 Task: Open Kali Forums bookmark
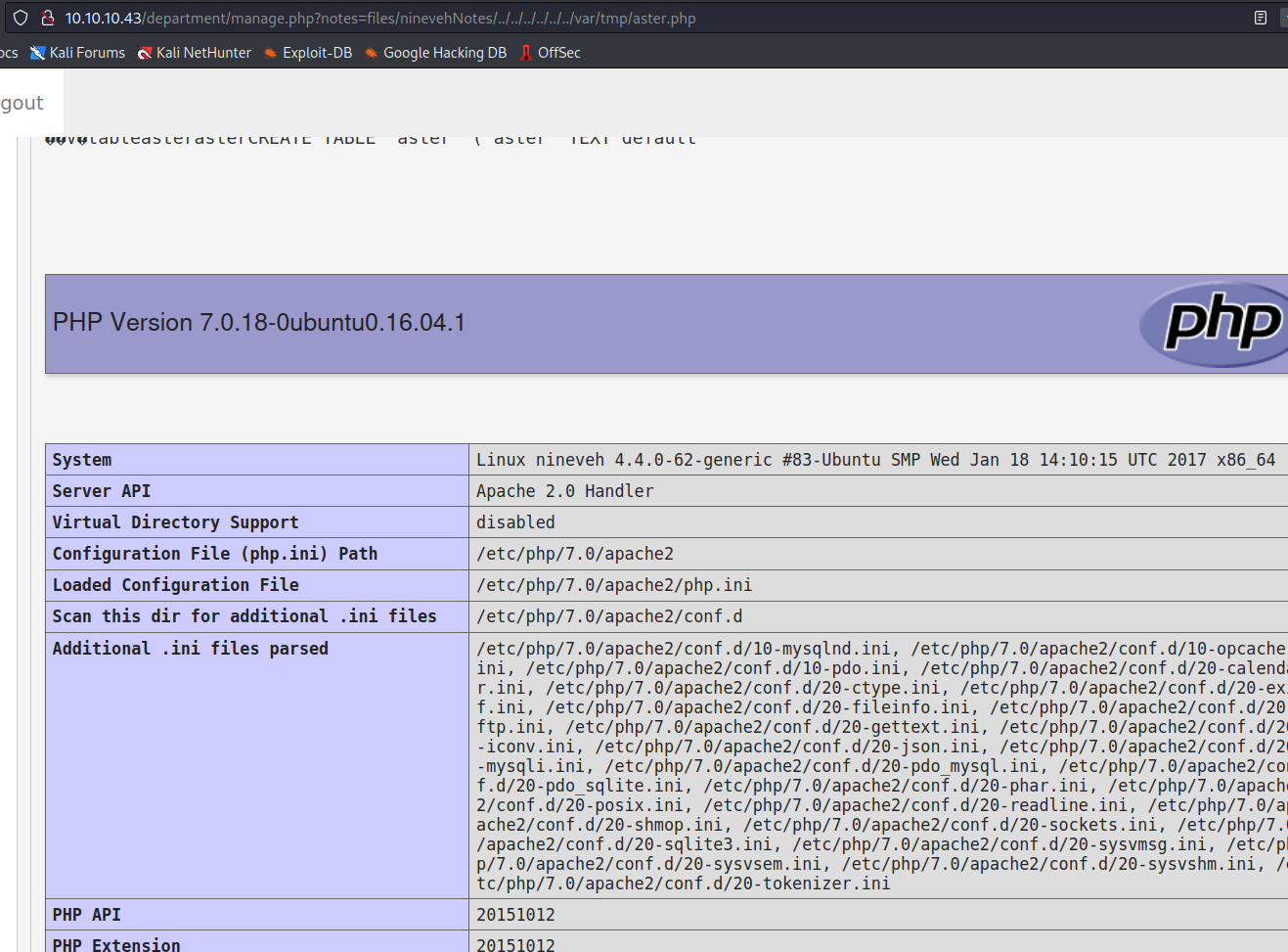coord(77,53)
